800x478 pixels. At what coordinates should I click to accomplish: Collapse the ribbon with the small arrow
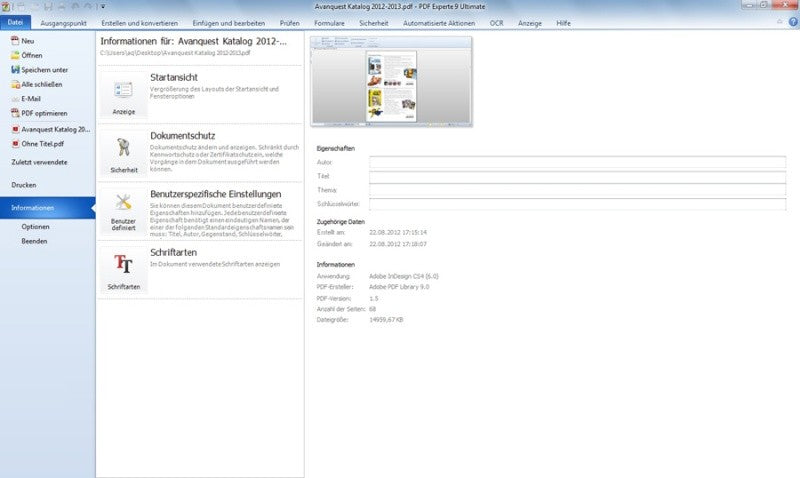click(x=780, y=22)
